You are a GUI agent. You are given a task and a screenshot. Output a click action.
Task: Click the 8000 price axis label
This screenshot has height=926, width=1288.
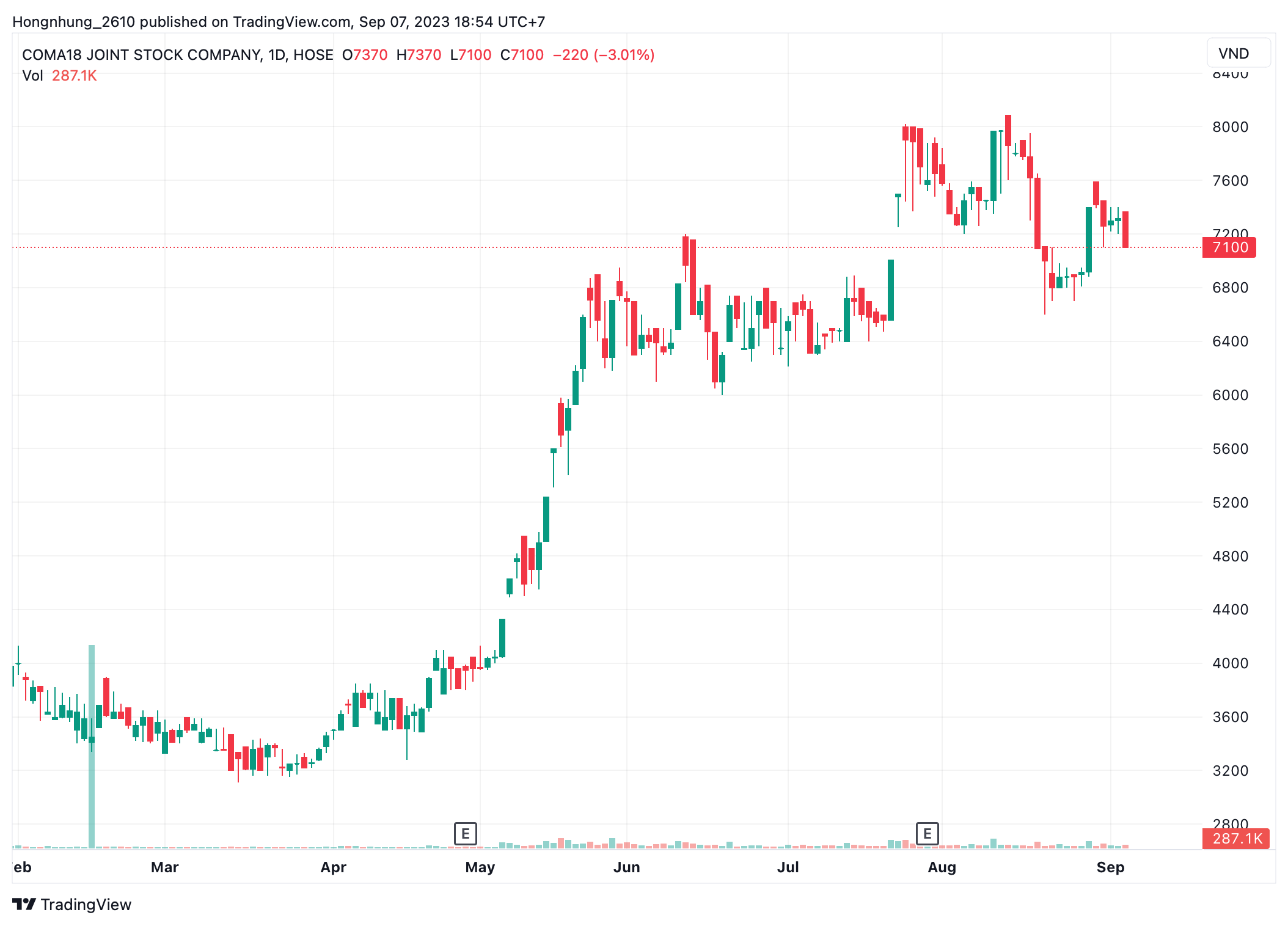pyautogui.click(x=1230, y=126)
